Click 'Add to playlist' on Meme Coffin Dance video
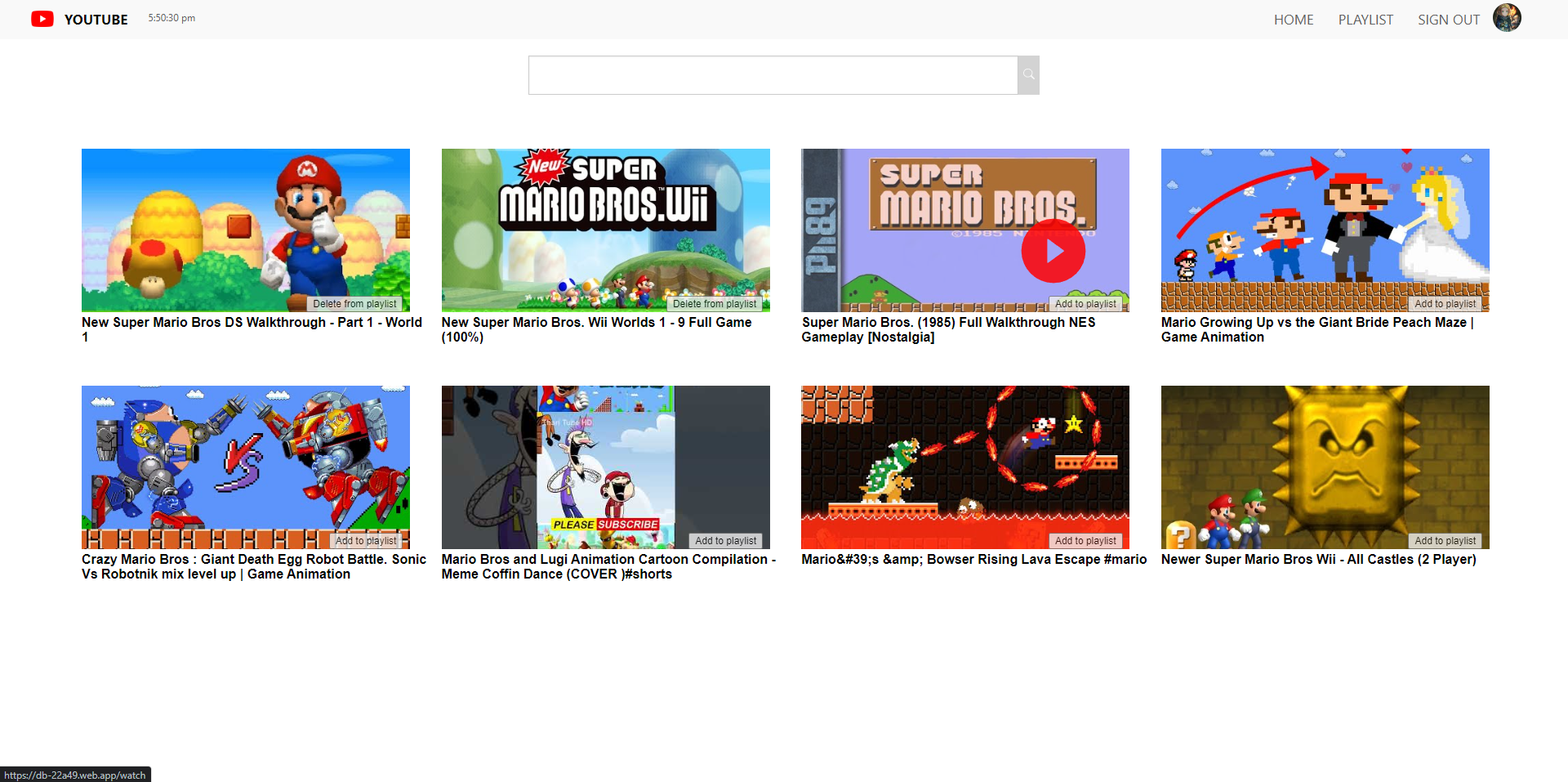Screen dimensions: 1568x782 tap(725, 540)
